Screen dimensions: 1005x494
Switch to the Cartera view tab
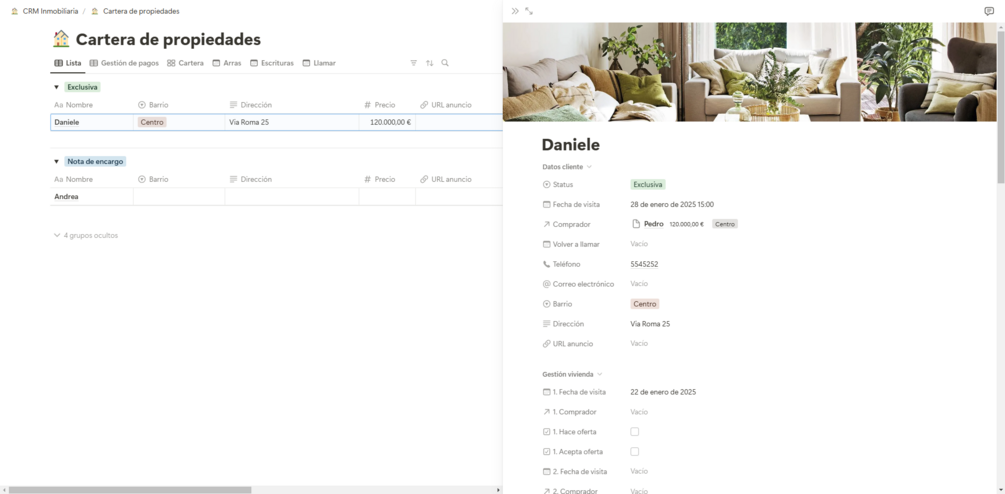click(x=185, y=63)
